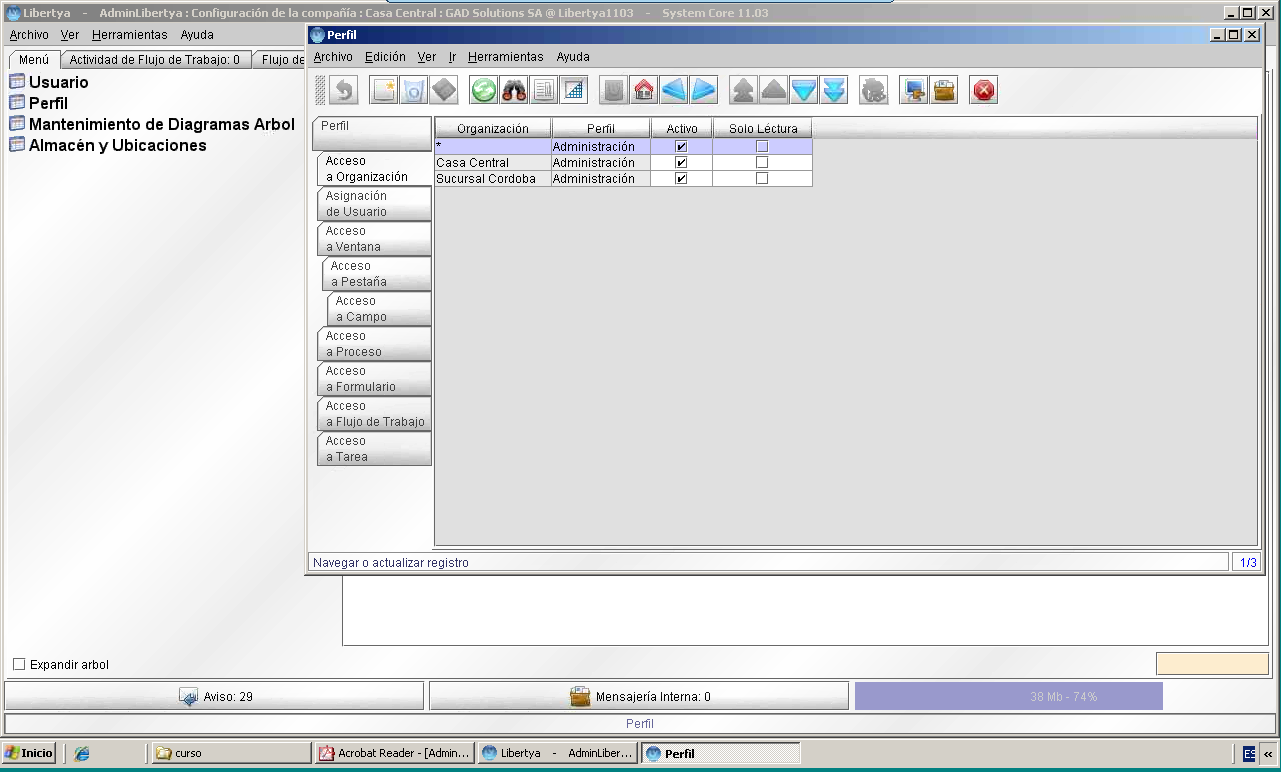Image resolution: width=1281 pixels, height=772 pixels.
Task: Open the Herramientas menu in Perfil window
Action: 505,57
